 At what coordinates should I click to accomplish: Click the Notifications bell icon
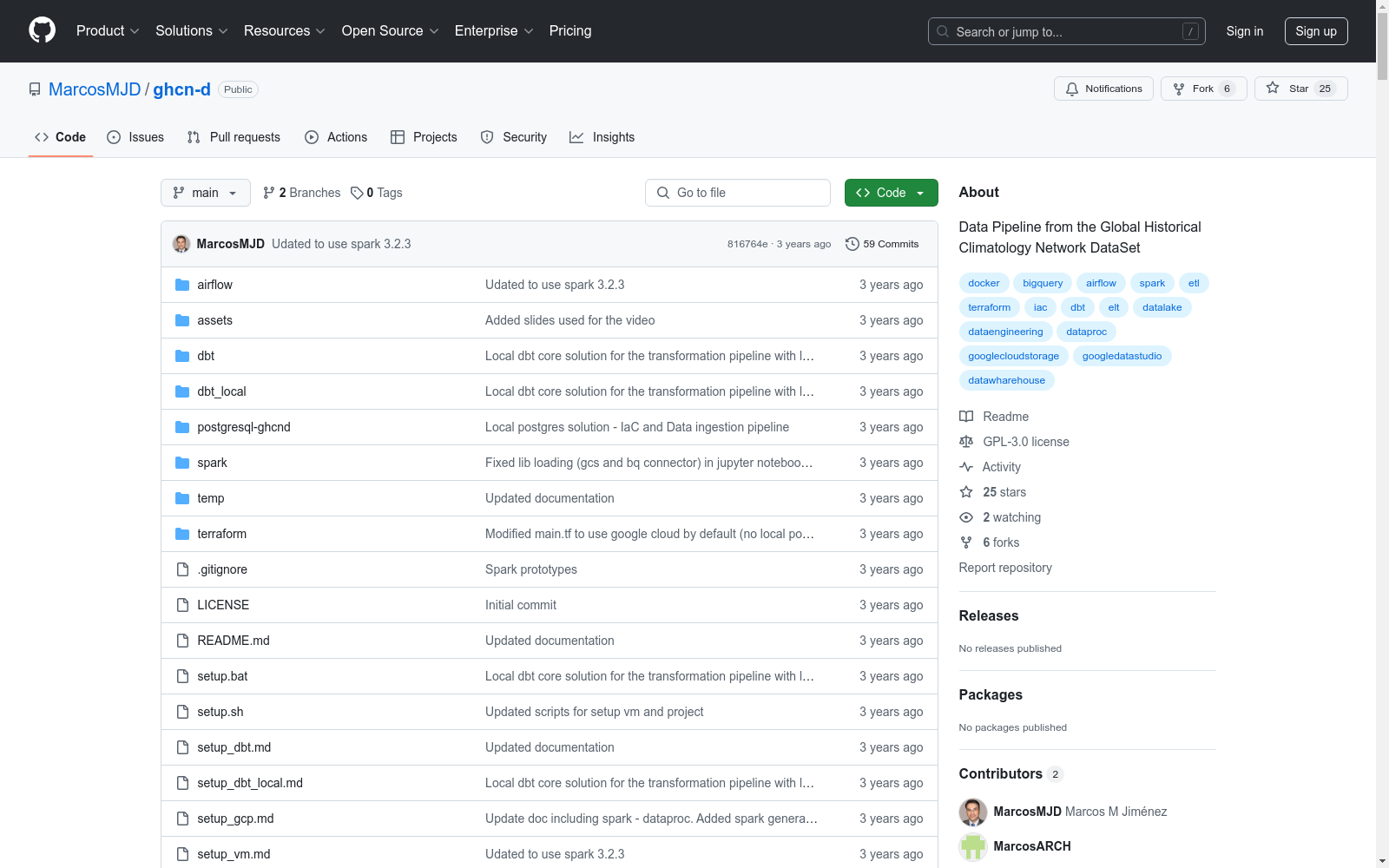click(x=1072, y=89)
